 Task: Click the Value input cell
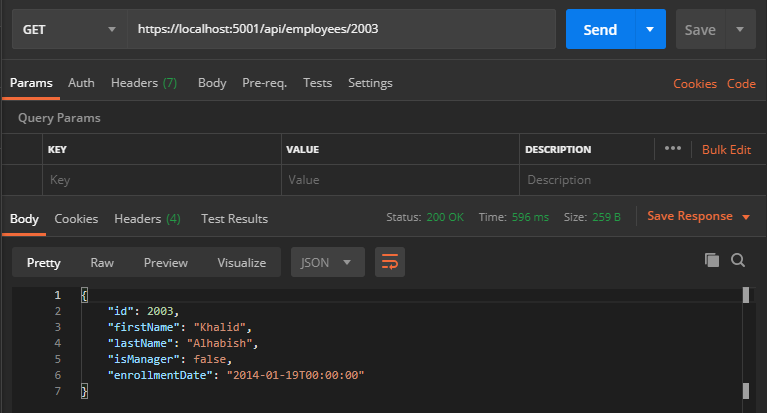point(400,180)
